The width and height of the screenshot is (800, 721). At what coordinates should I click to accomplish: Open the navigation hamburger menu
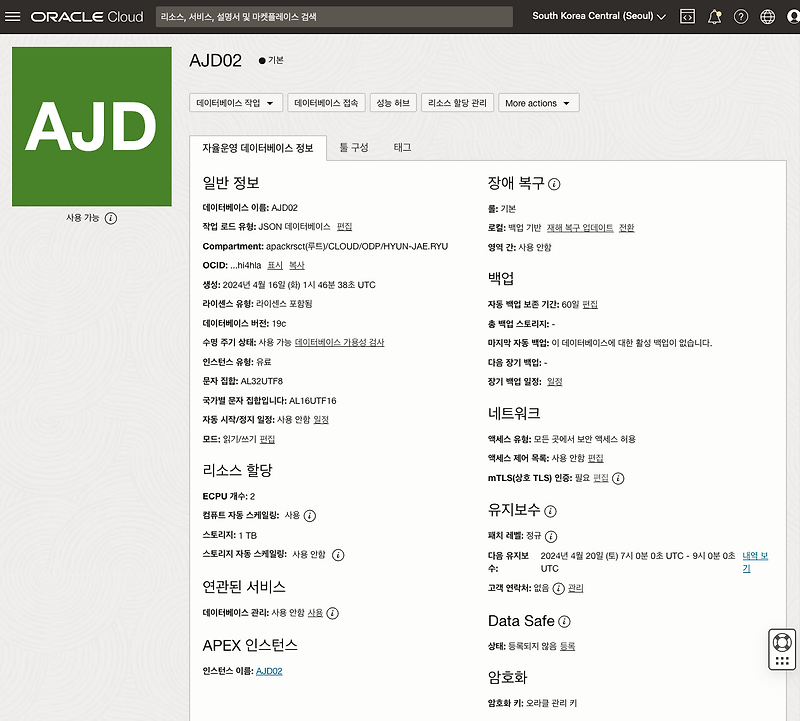pos(13,15)
